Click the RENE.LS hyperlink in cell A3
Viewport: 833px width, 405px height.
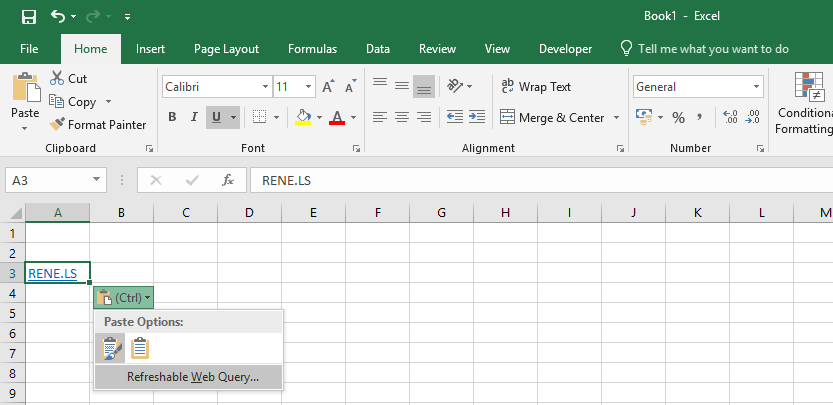[x=53, y=273]
